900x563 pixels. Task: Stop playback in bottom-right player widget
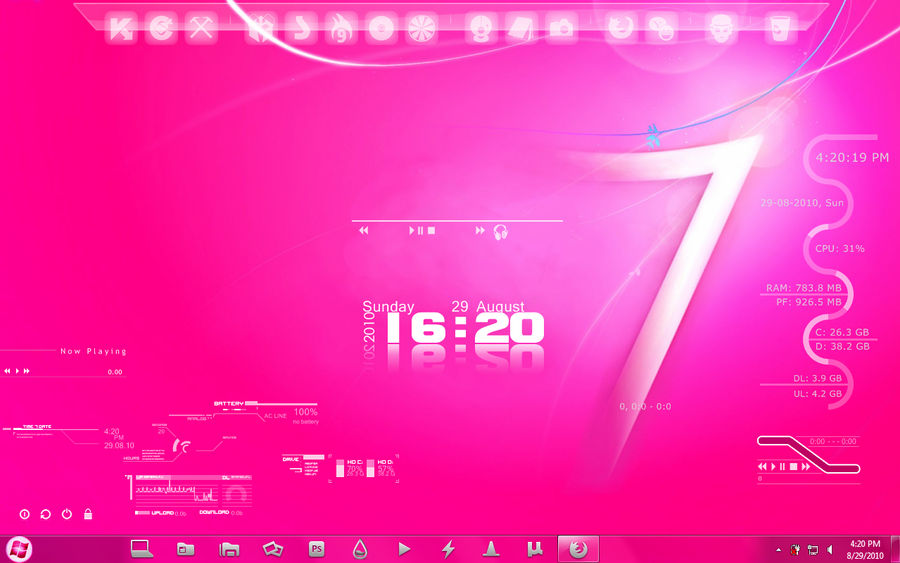coord(793,467)
